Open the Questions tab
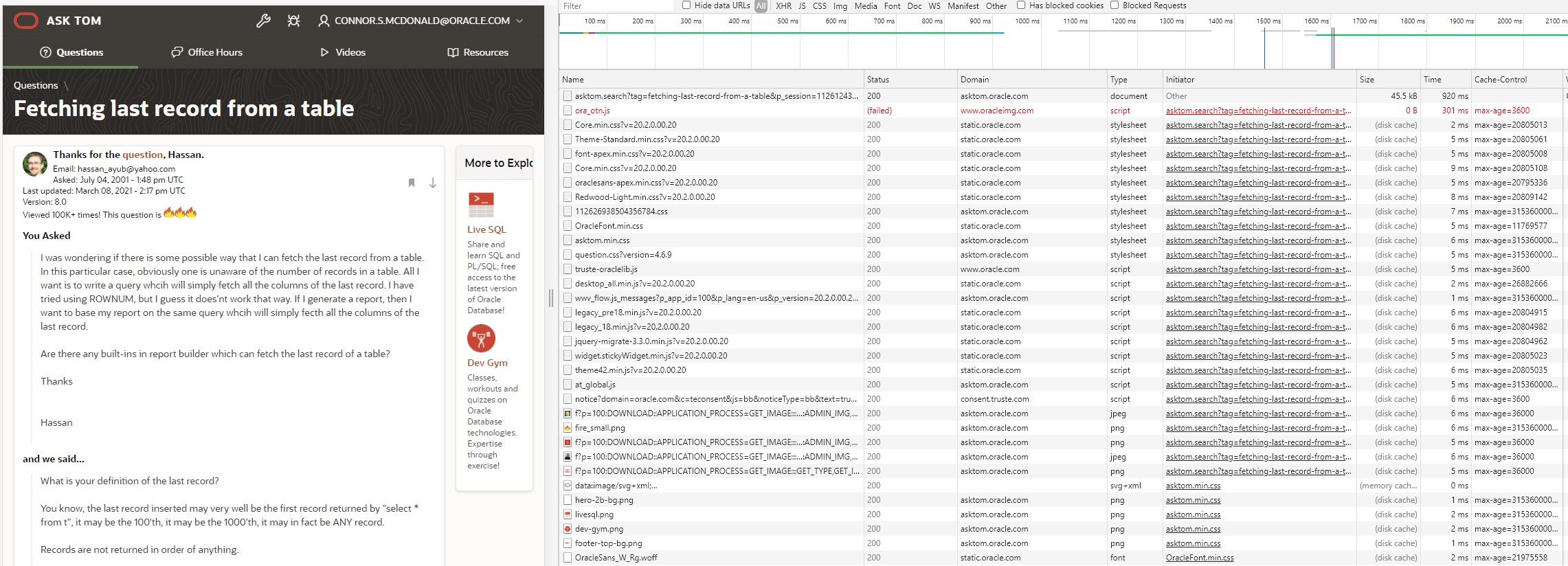 (x=71, y=52)
